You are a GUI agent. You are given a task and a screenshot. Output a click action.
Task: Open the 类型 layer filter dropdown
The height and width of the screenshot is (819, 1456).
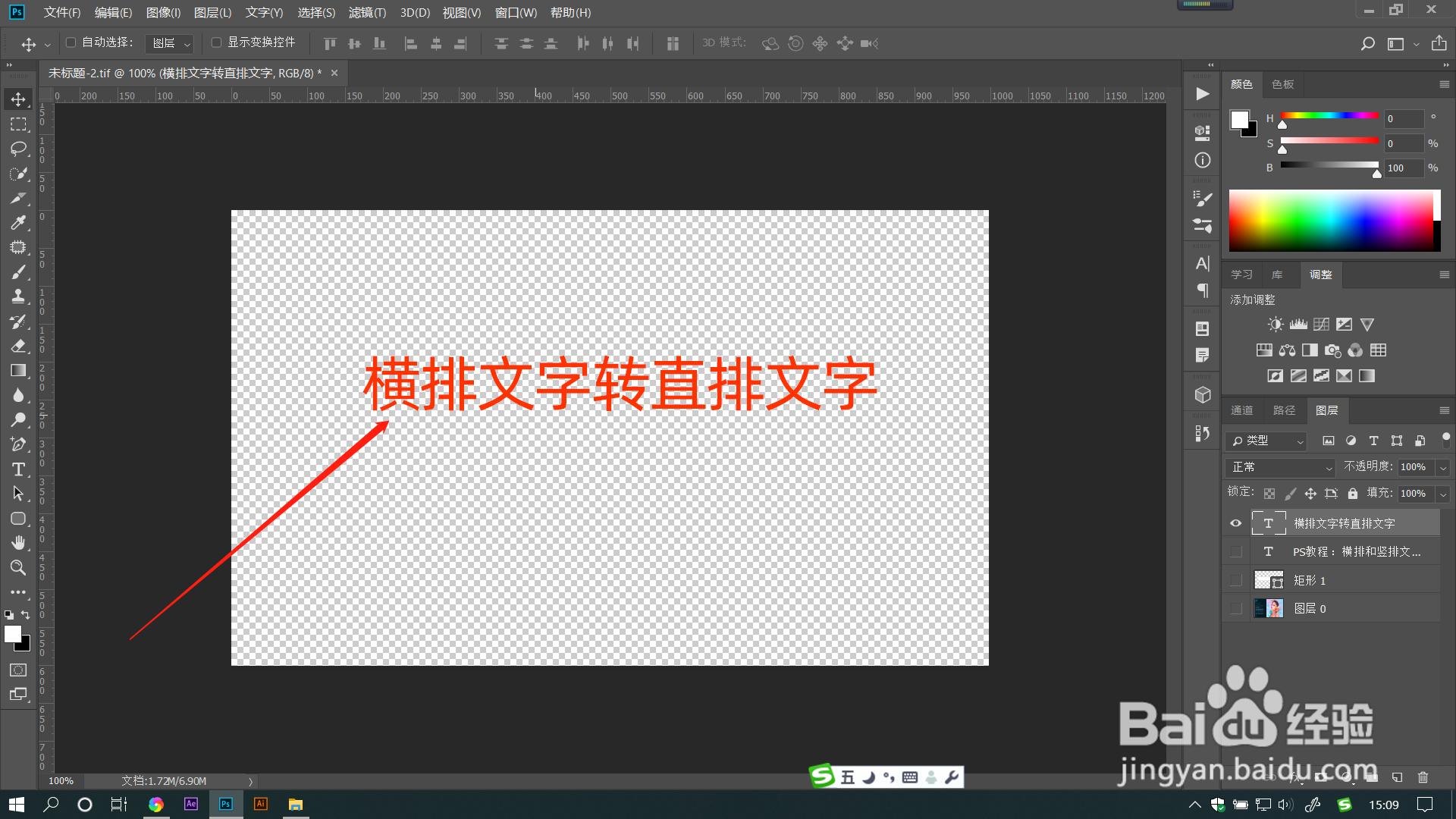click(1266, 441)
